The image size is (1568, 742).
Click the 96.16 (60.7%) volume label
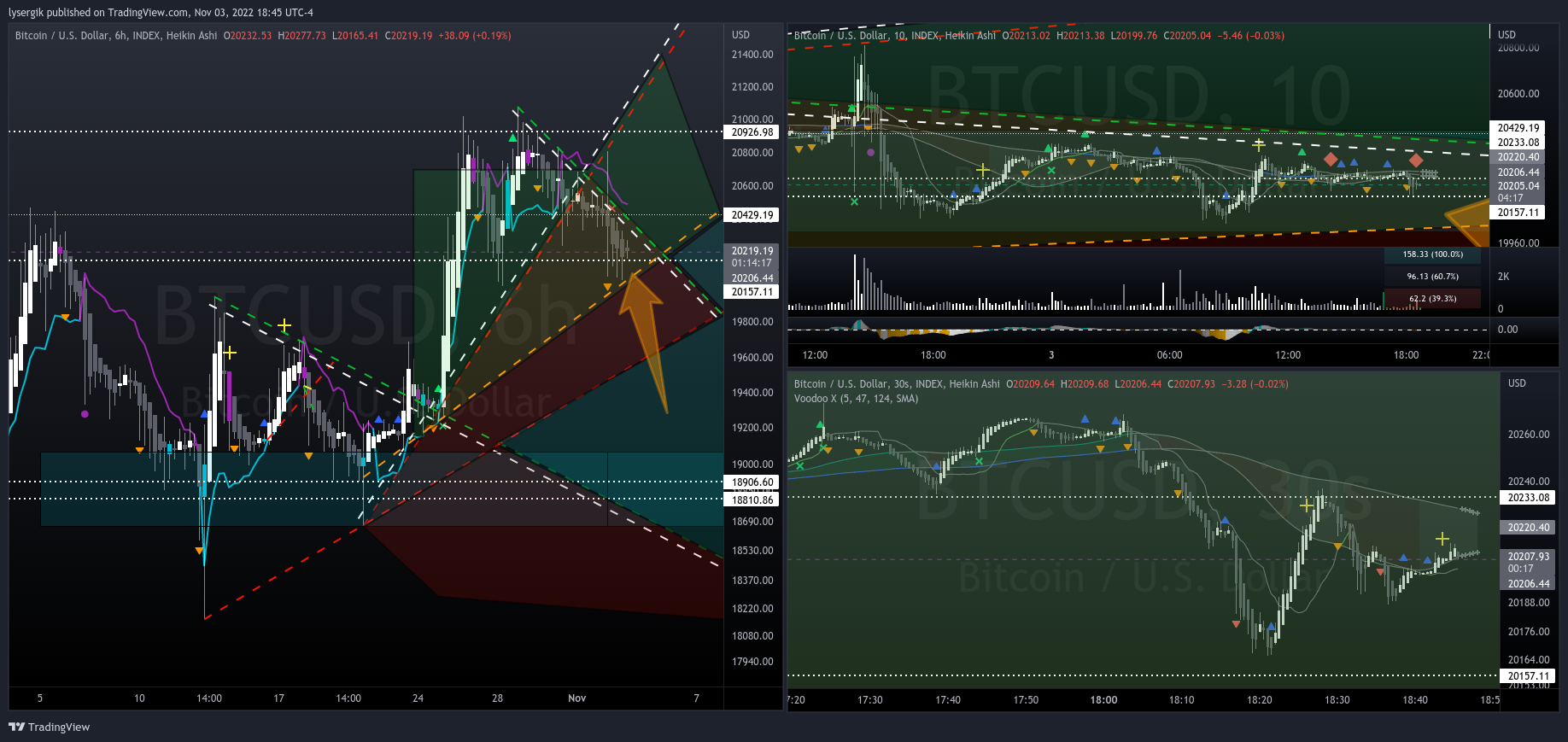[x=1432, y=277]
